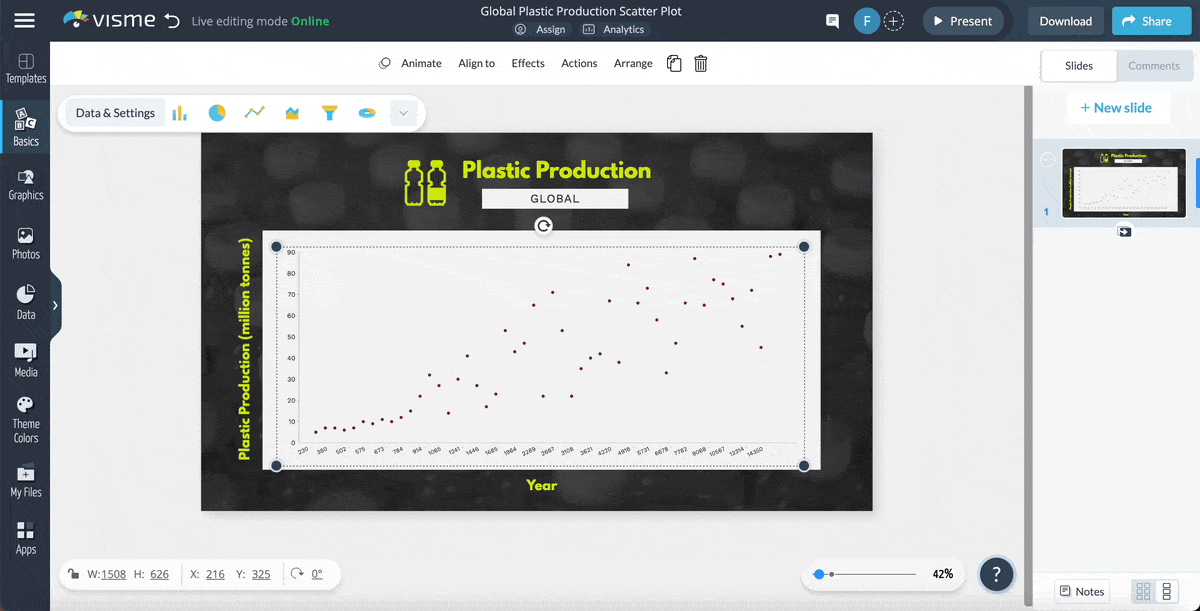
Task: Open the Effects menu
Action: [x=528, y=63]
